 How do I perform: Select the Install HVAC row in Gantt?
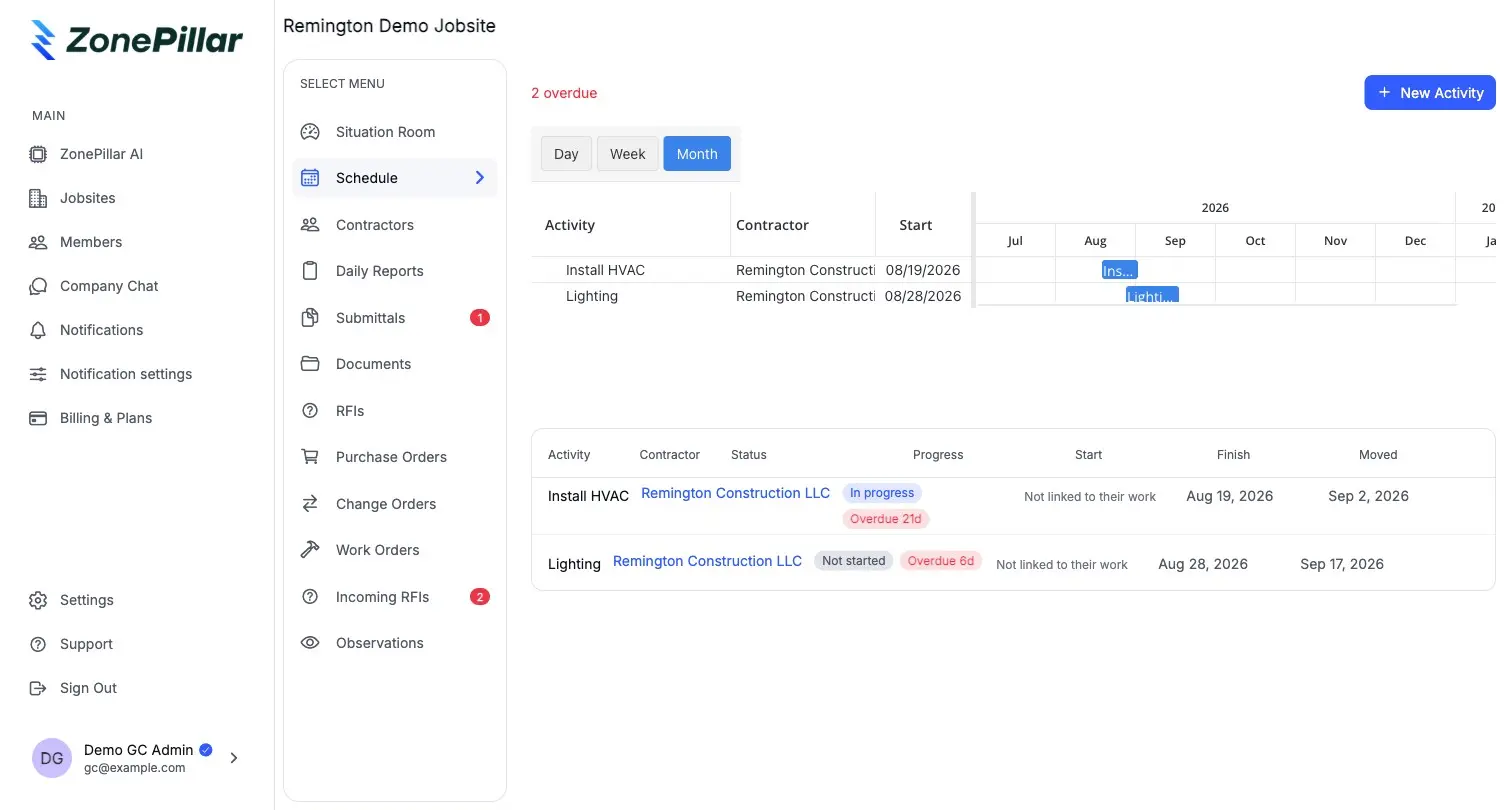[750, 270]
